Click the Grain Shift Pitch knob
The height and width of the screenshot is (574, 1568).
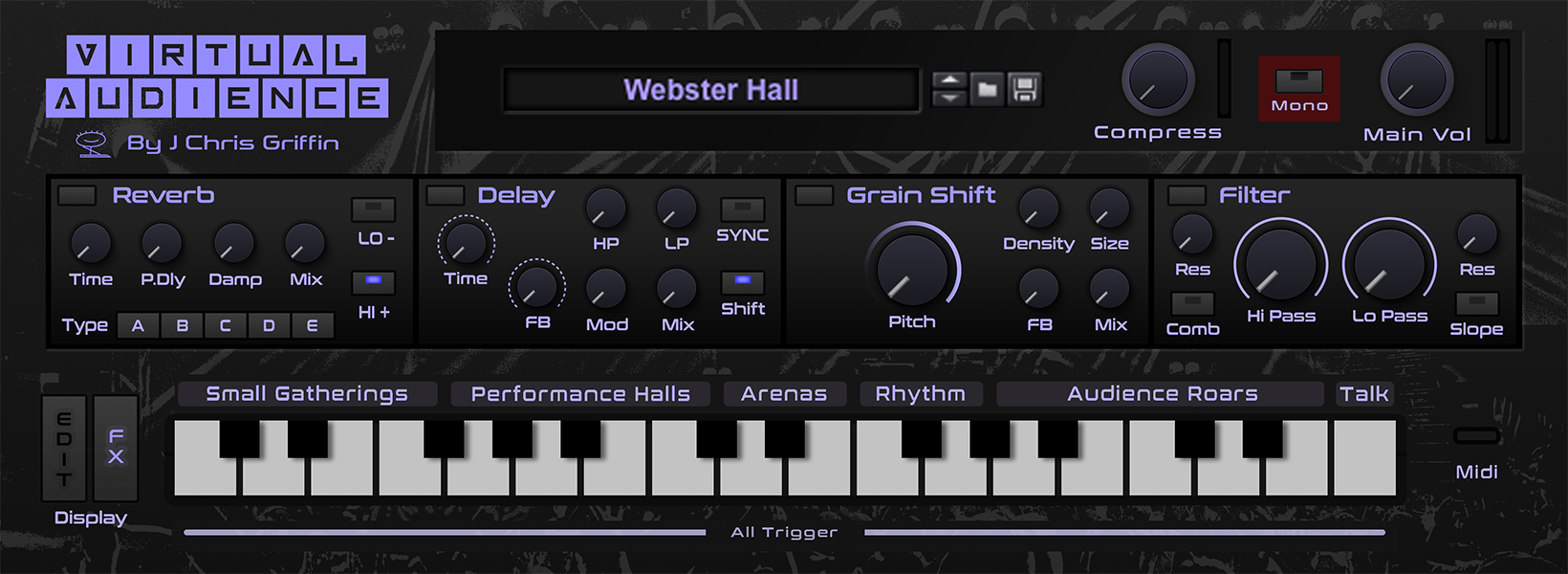(912, 269)
